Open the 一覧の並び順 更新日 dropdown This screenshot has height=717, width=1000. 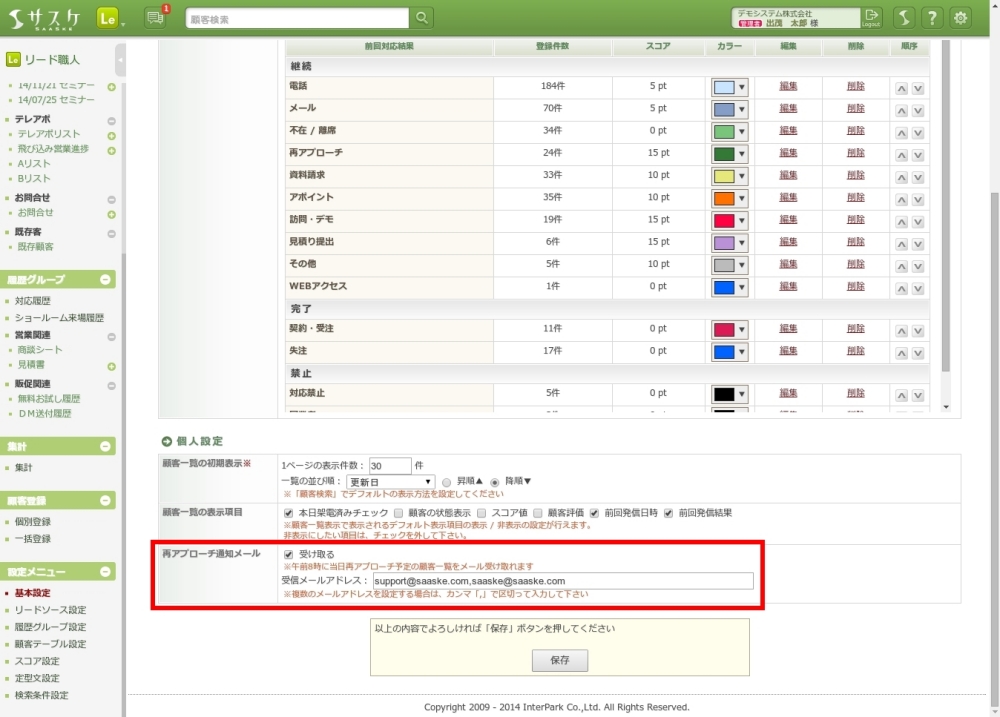click(390, 482)
